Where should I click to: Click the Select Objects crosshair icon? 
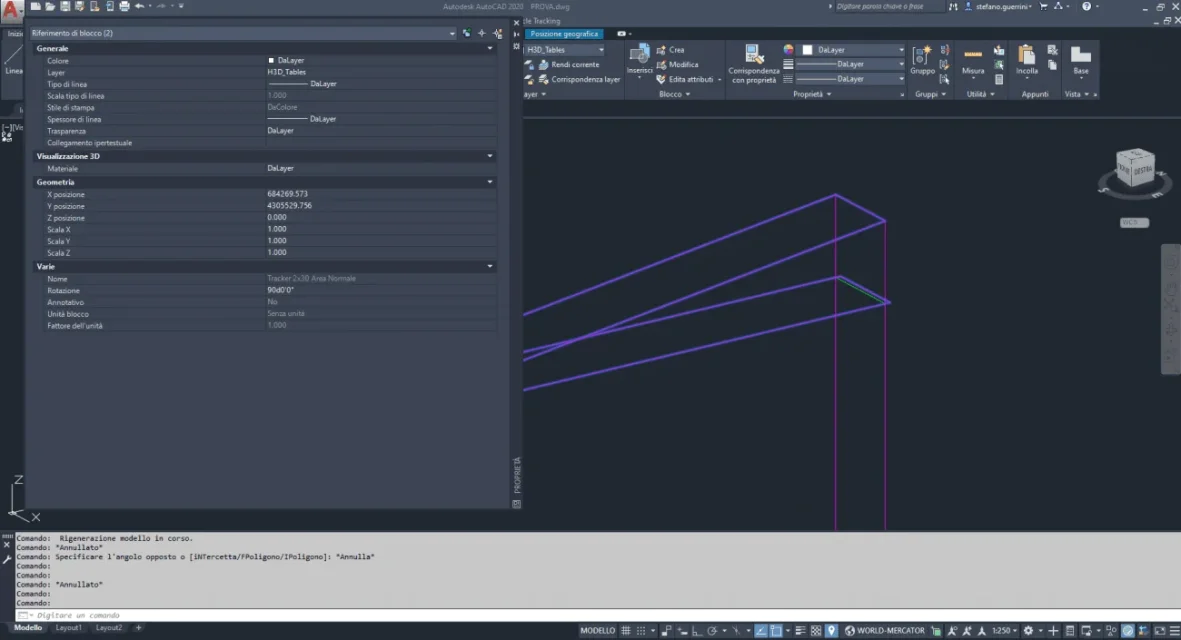point(482,33)
